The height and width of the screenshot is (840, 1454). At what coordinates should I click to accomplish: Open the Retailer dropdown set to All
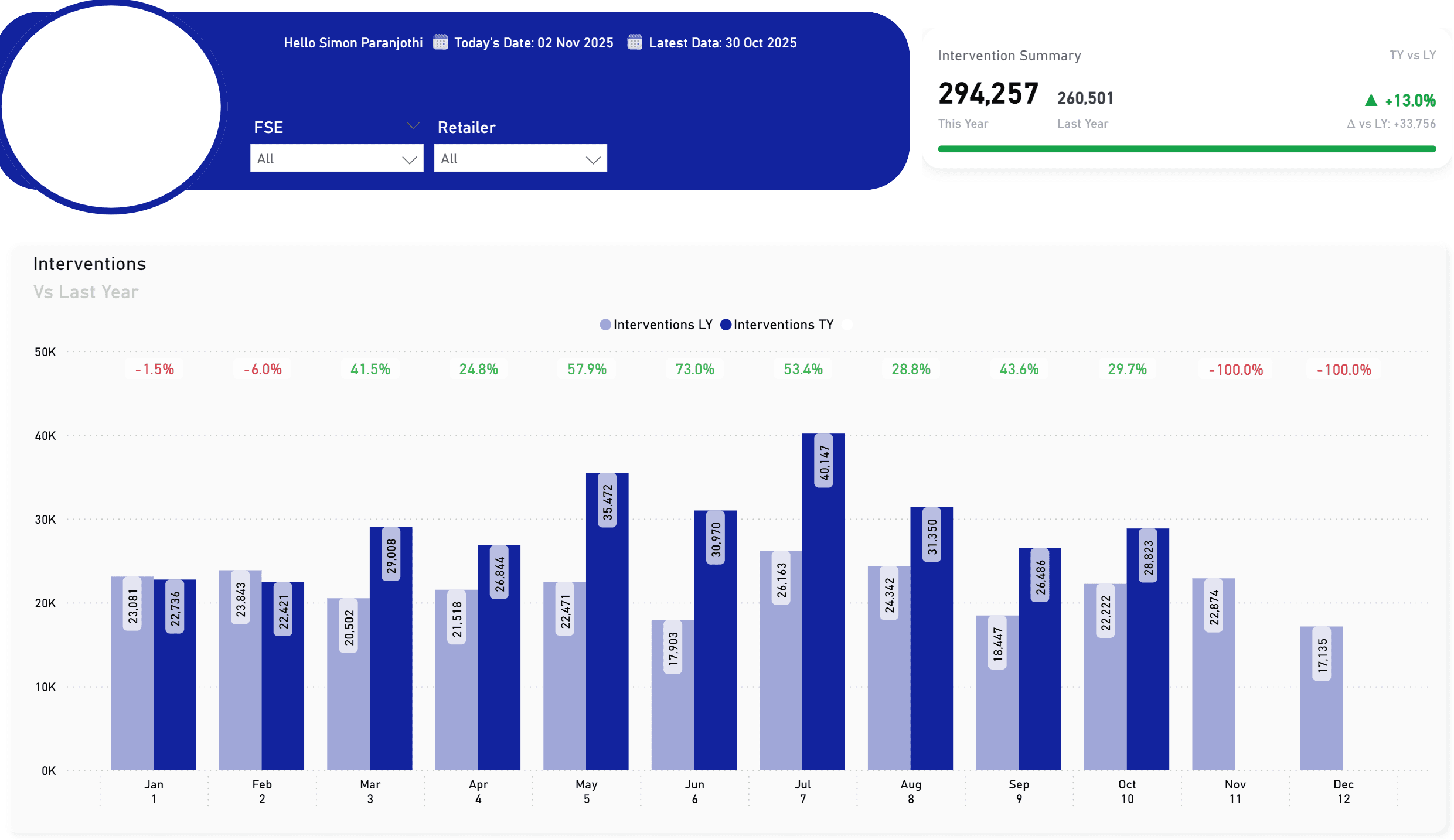(520, 159)
